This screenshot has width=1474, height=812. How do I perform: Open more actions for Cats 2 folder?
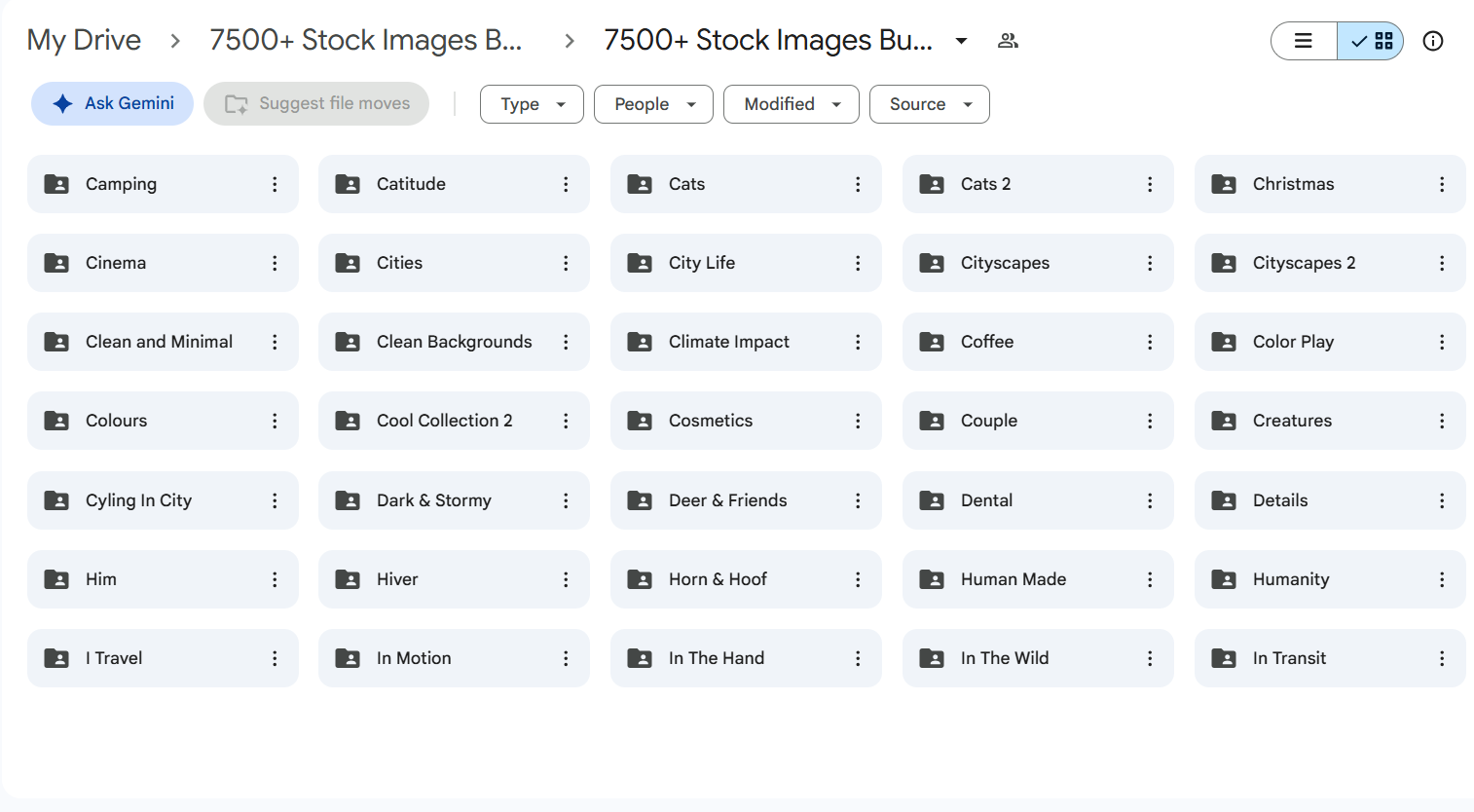[x=1150, y=184]
